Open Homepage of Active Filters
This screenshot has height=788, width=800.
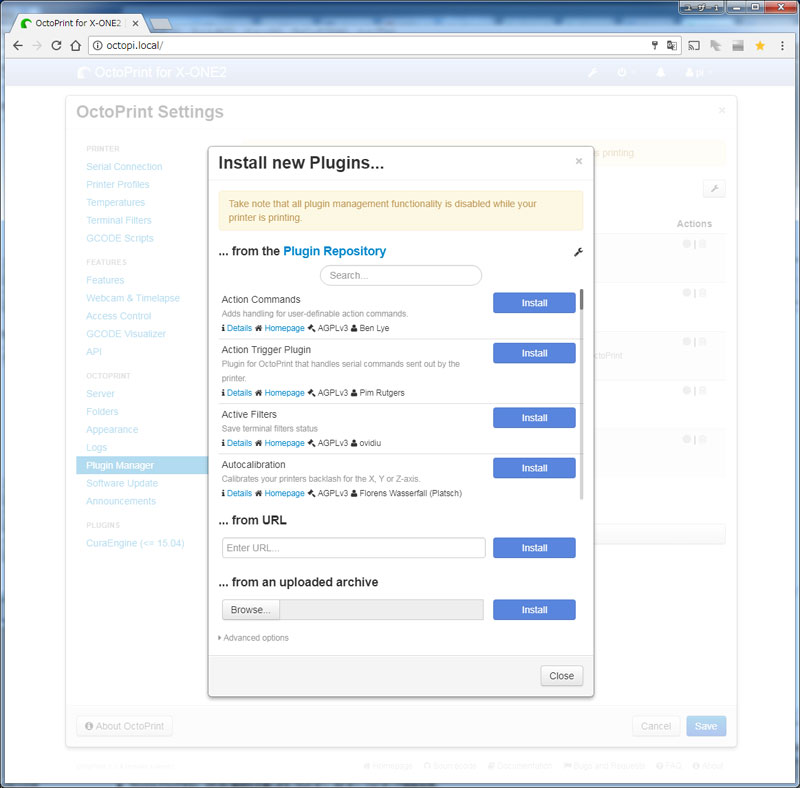point(284,443)
